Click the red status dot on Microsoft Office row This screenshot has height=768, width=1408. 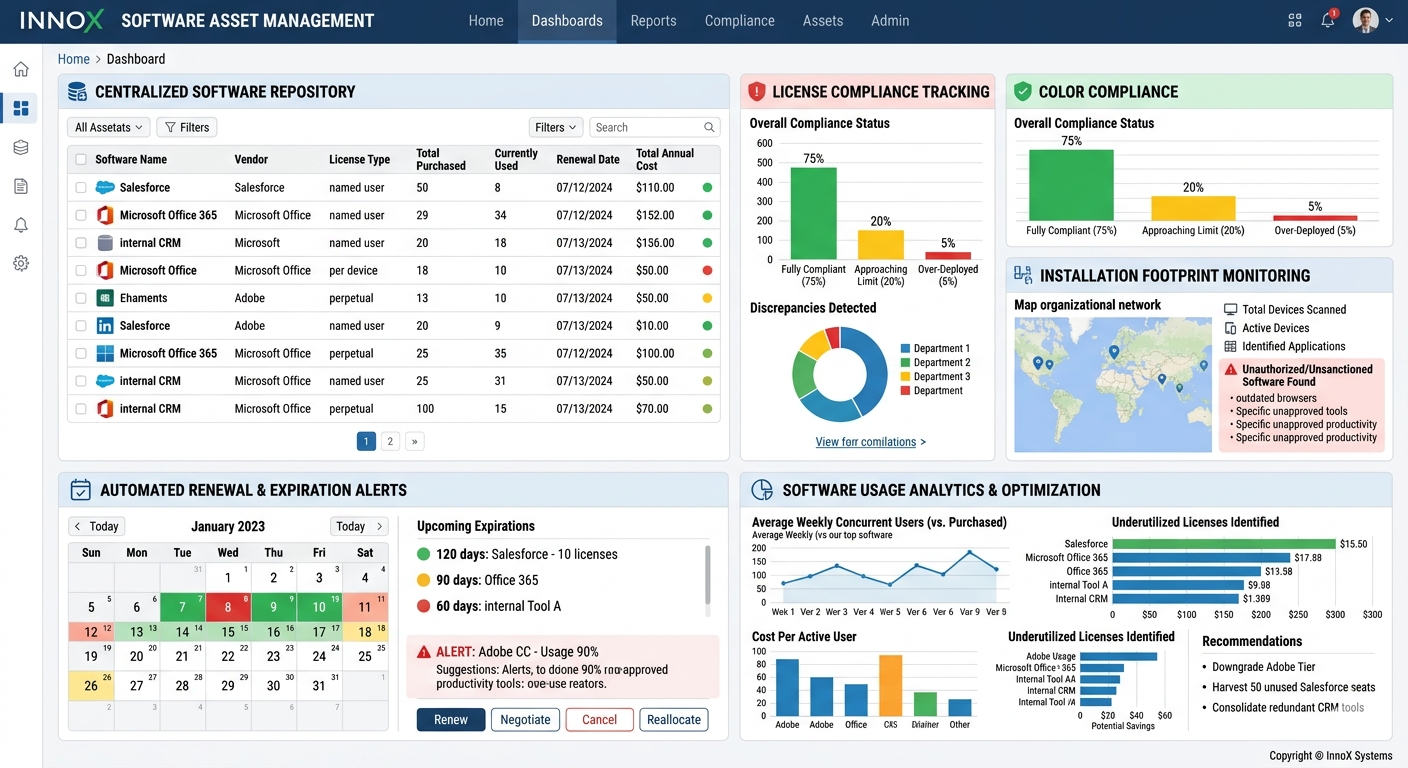pos(707,270)
